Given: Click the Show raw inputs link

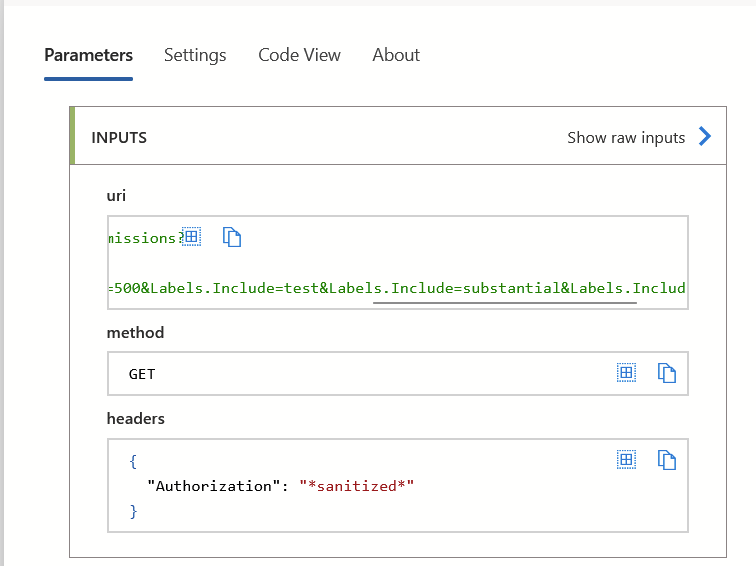Looking at the screenshot, I should pyautogui.click(x=626, y=138).
